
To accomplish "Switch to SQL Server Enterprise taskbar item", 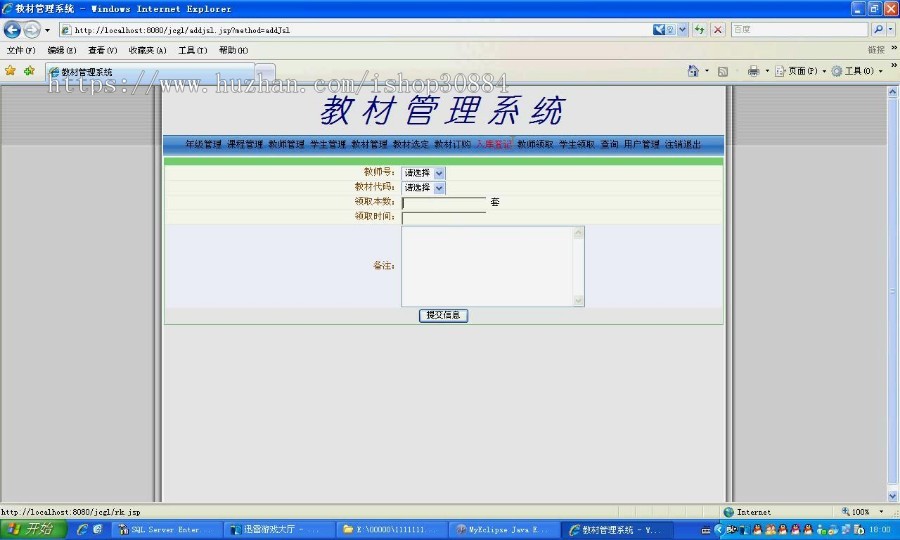I will click(166, 530).
